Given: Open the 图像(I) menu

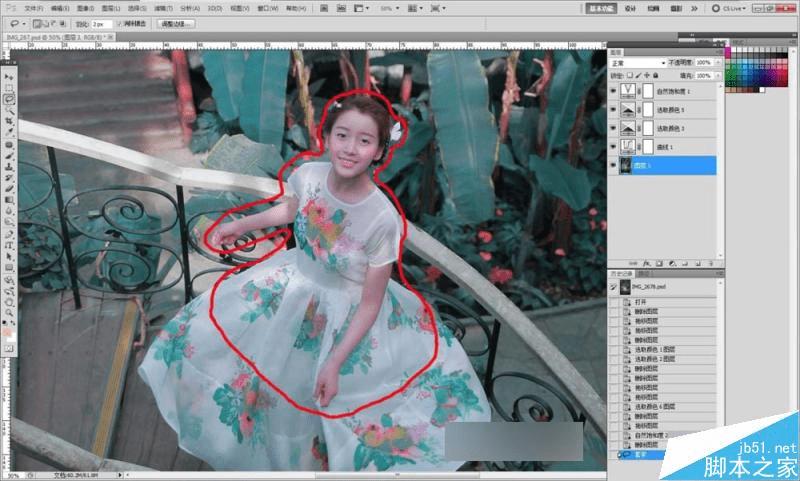Looking at the screenshot, I should (86, 8).
